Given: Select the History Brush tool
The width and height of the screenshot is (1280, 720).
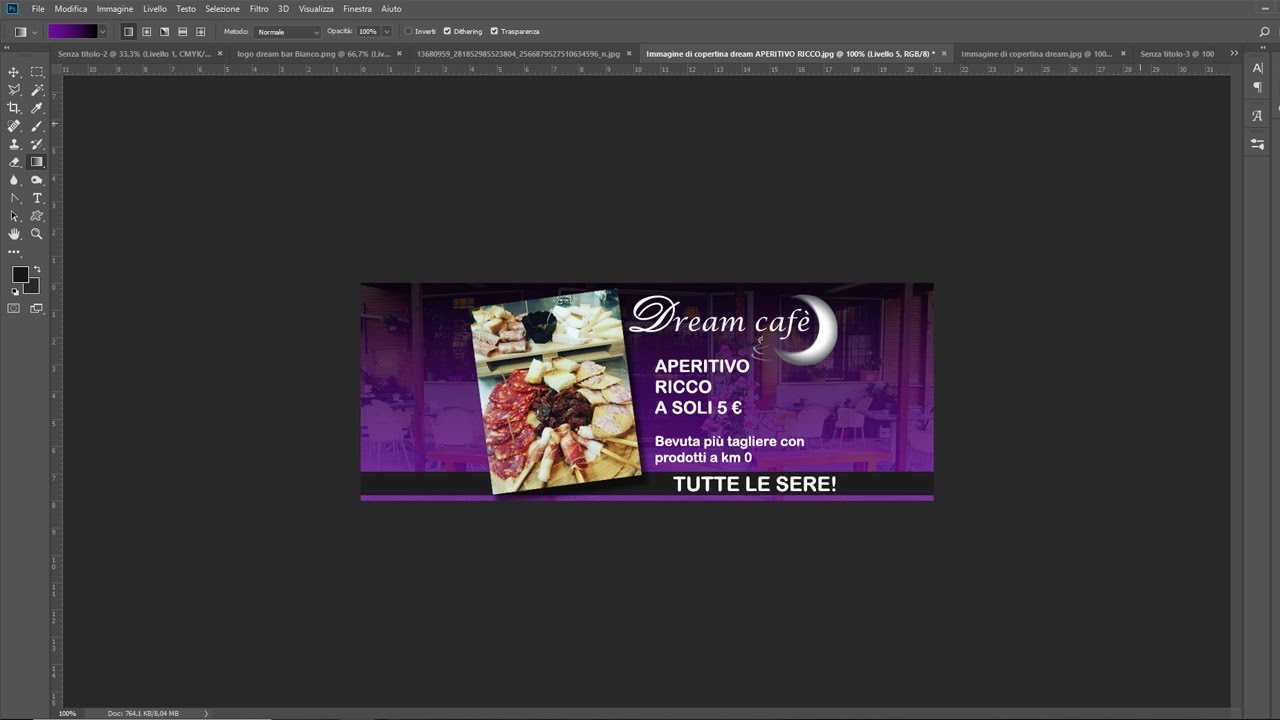Looking at the screenshot, I should (37, 144).
